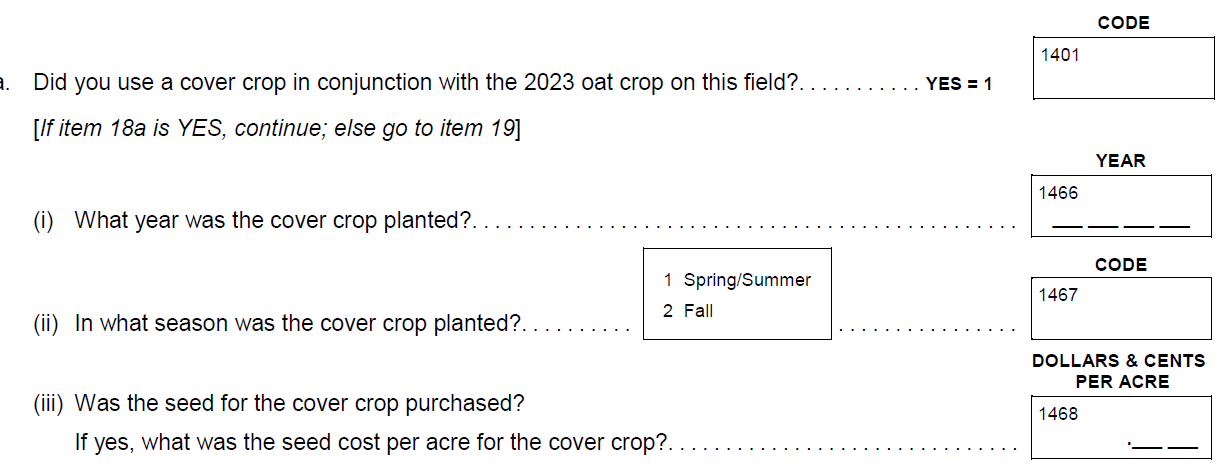Click the year field 1466
This screenshot has height=471, width=1229.
click(1122, 206)
